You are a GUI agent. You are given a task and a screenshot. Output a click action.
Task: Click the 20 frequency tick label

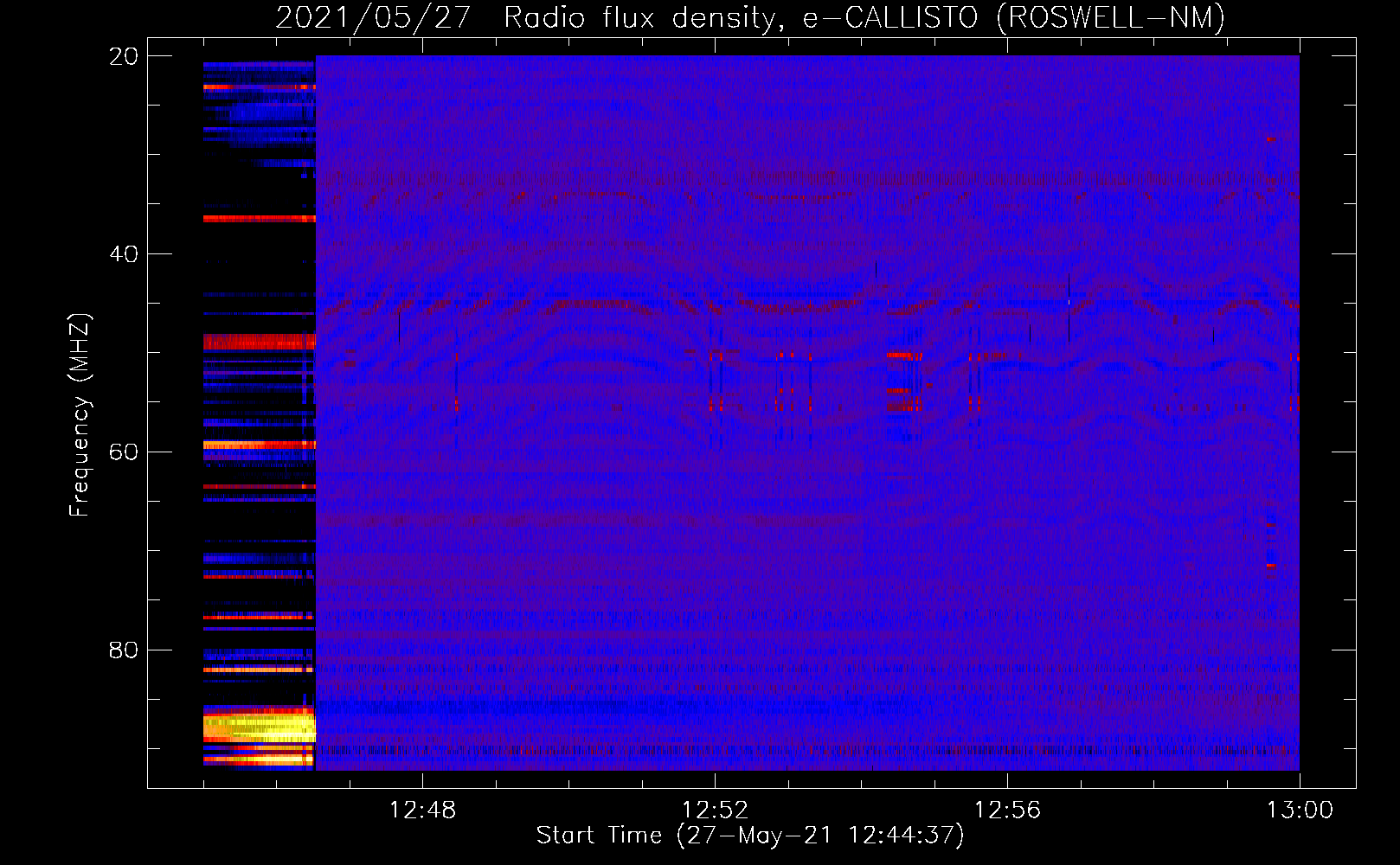(x=123, y=56)
